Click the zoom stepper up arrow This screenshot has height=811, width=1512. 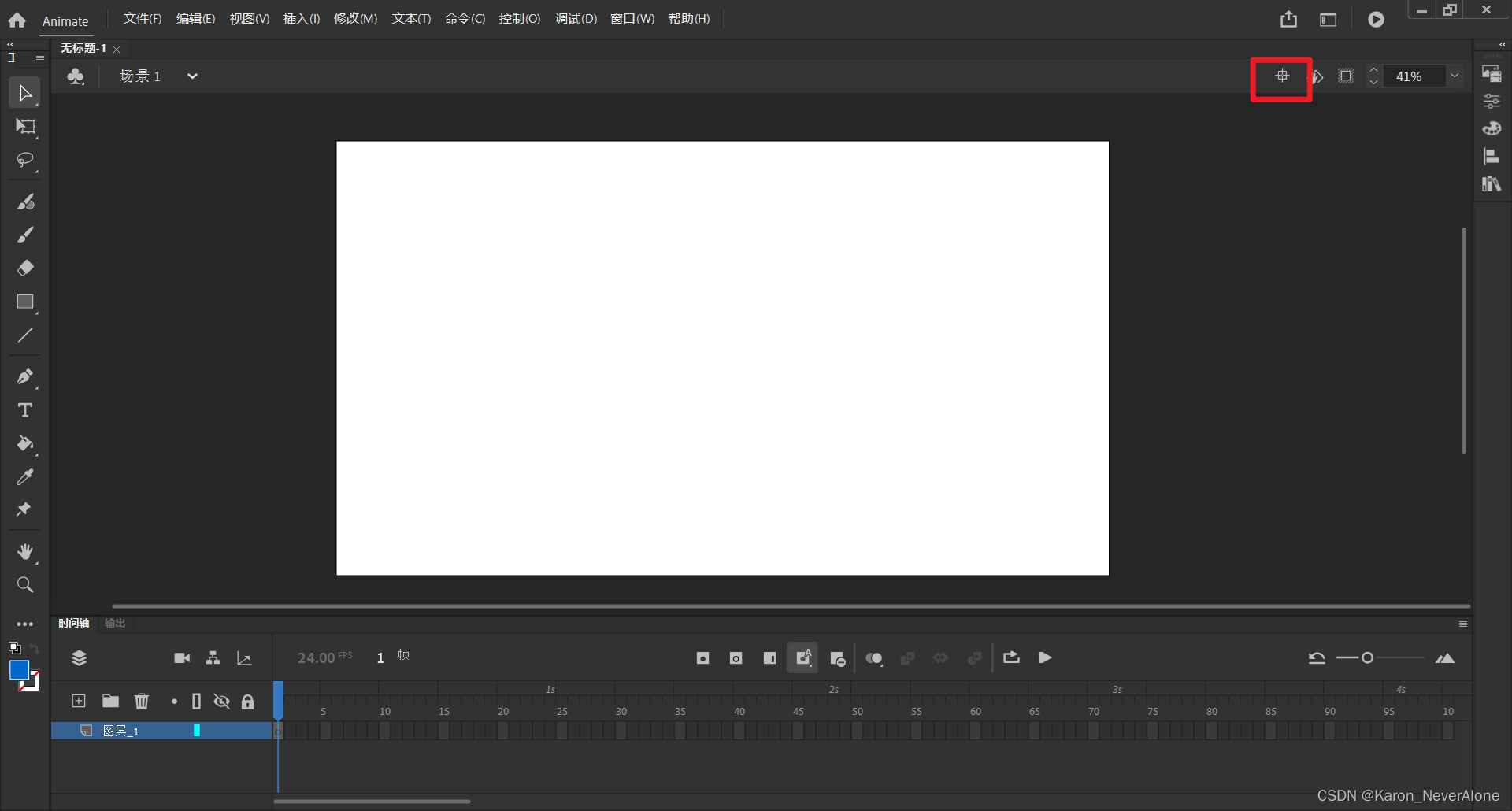(1374, 70)
